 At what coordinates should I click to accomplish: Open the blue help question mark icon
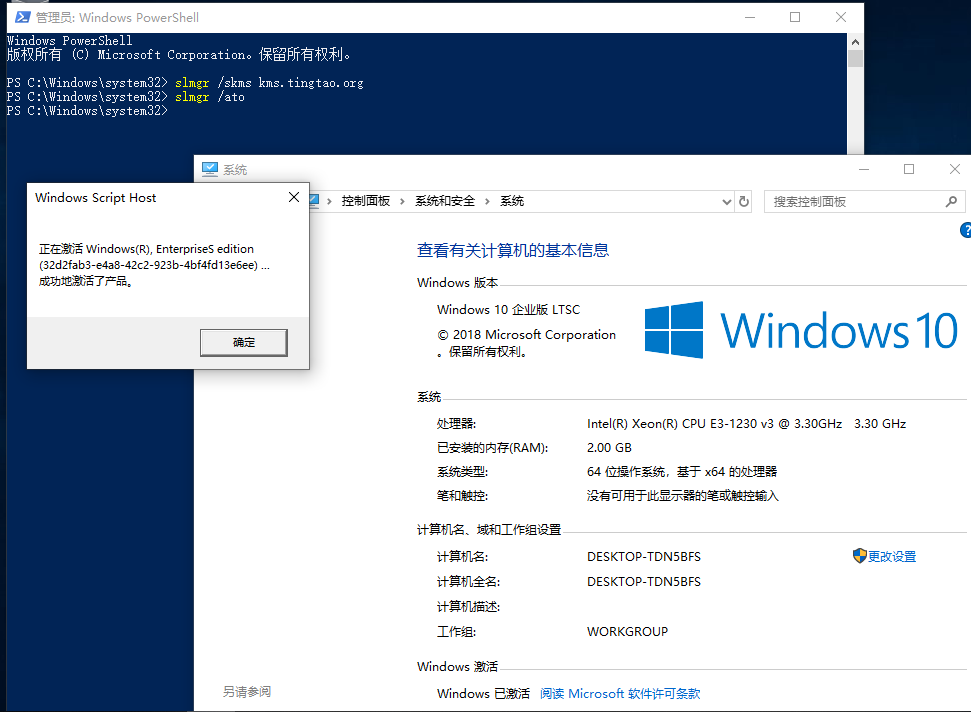pos(966,230)
